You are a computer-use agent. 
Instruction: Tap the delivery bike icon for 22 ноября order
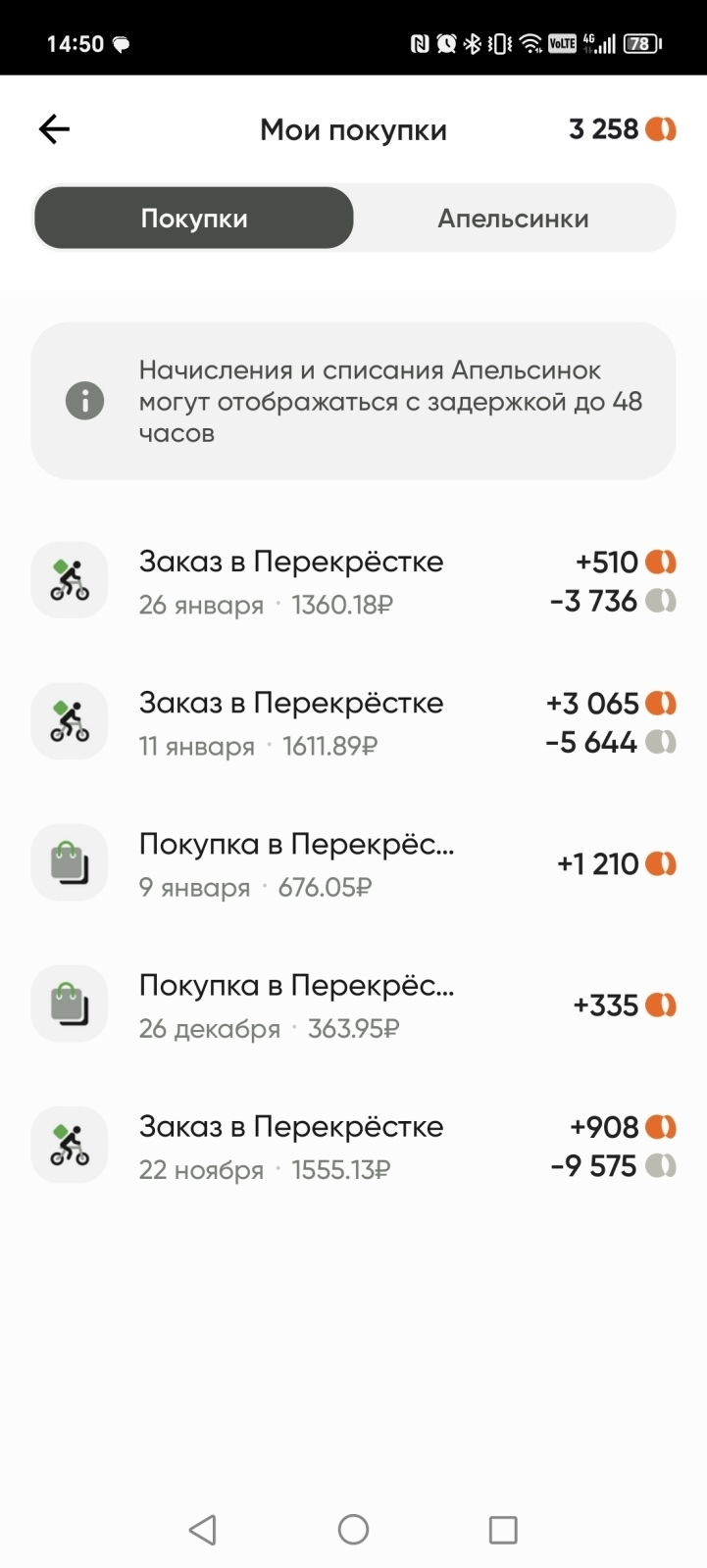pyautogui.click(x=70, y=1145)
